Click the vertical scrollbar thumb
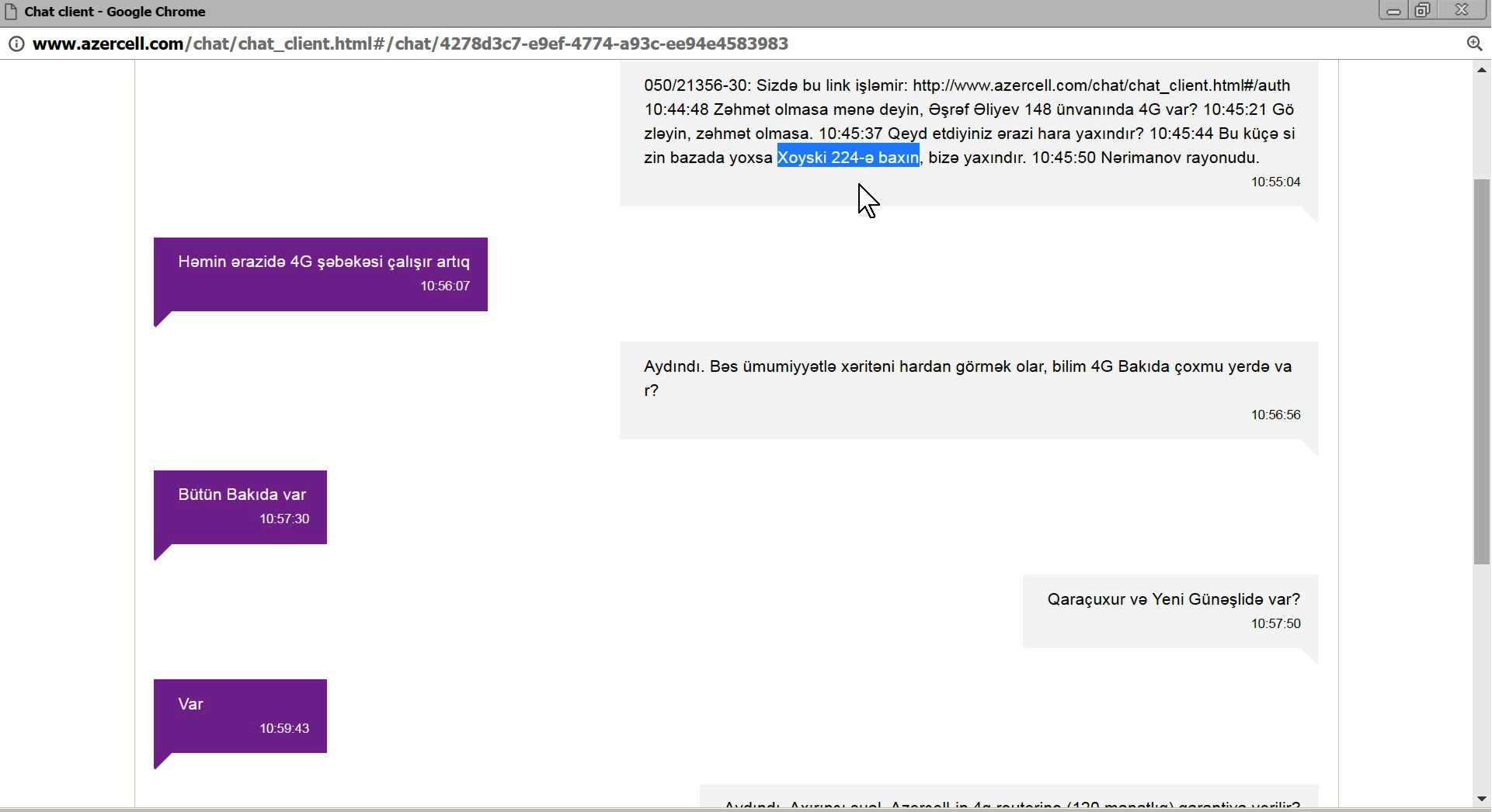Screen dimensions: 1492x812 1481,371
